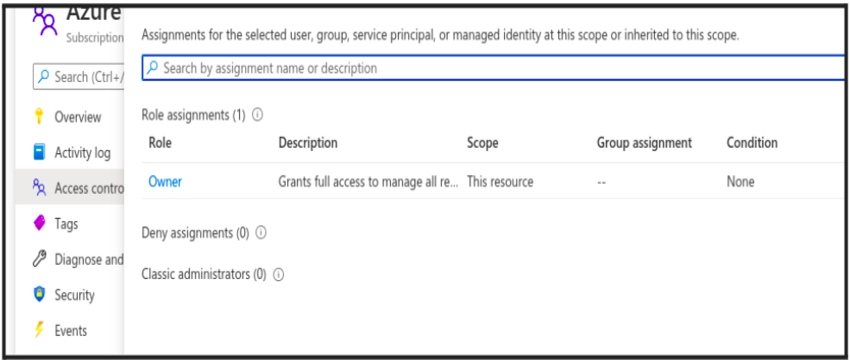Click the Events lightning bolt icon
Screen dimensions: 850x360
pos(39,330)
